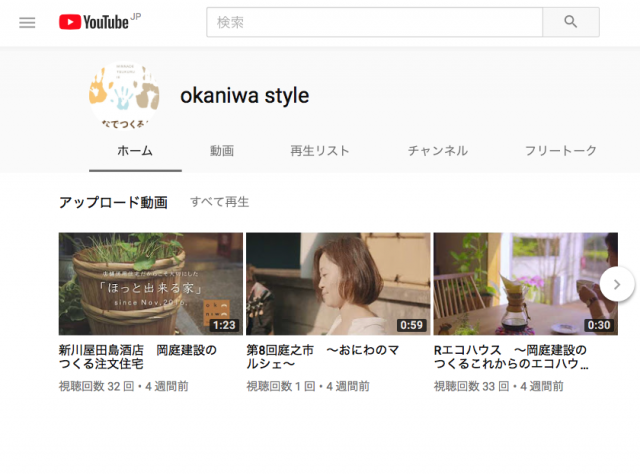Open the 新川屋田島酒店 岡庭建設の video title

(138, 357)
